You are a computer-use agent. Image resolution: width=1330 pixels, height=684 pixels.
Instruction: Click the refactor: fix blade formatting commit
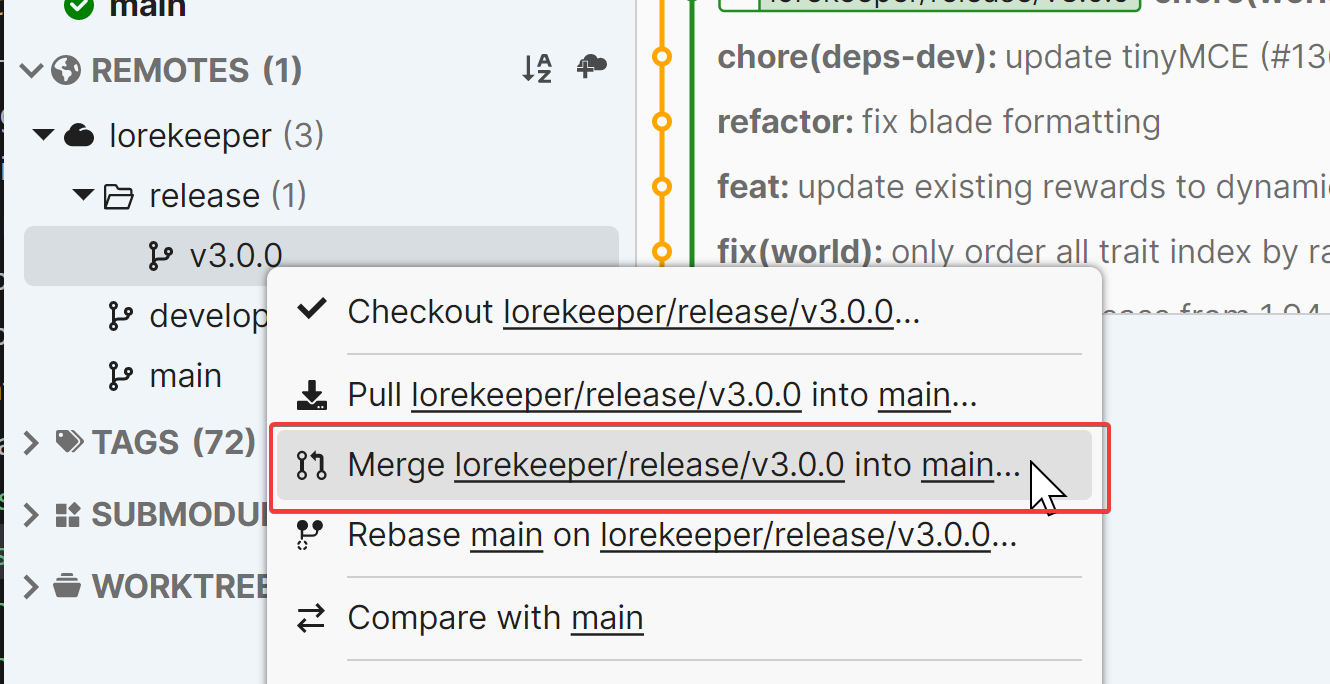point(938,122)
